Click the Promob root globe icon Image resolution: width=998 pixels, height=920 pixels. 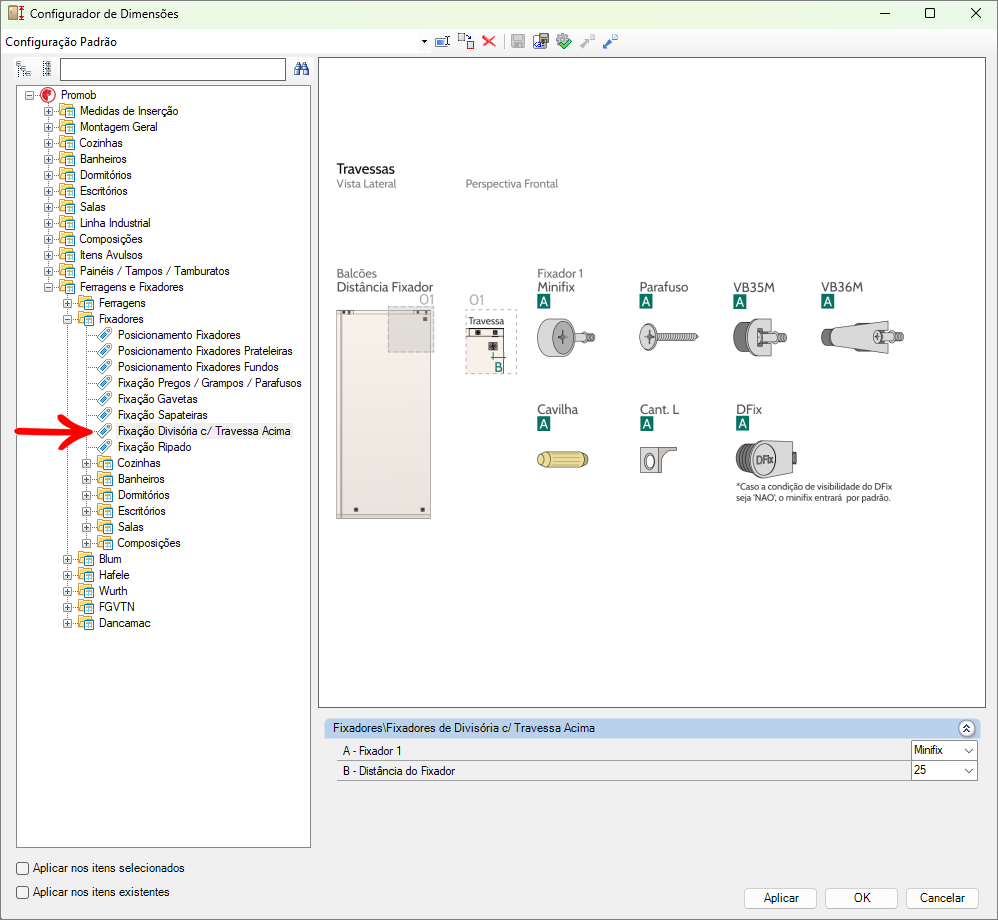click(48, 96)
